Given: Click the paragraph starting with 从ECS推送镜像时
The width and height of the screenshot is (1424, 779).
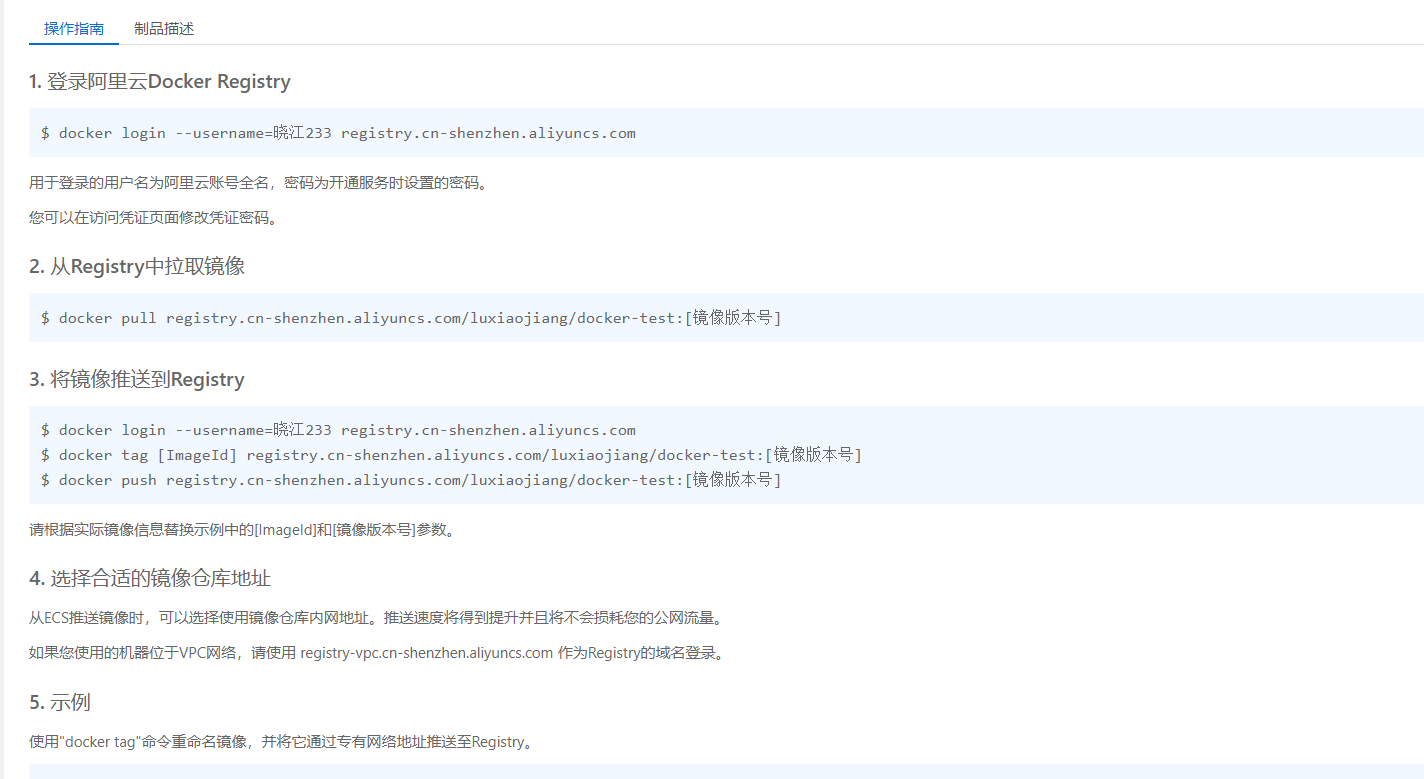Looking at the screenshot, I should click(375, 618).
